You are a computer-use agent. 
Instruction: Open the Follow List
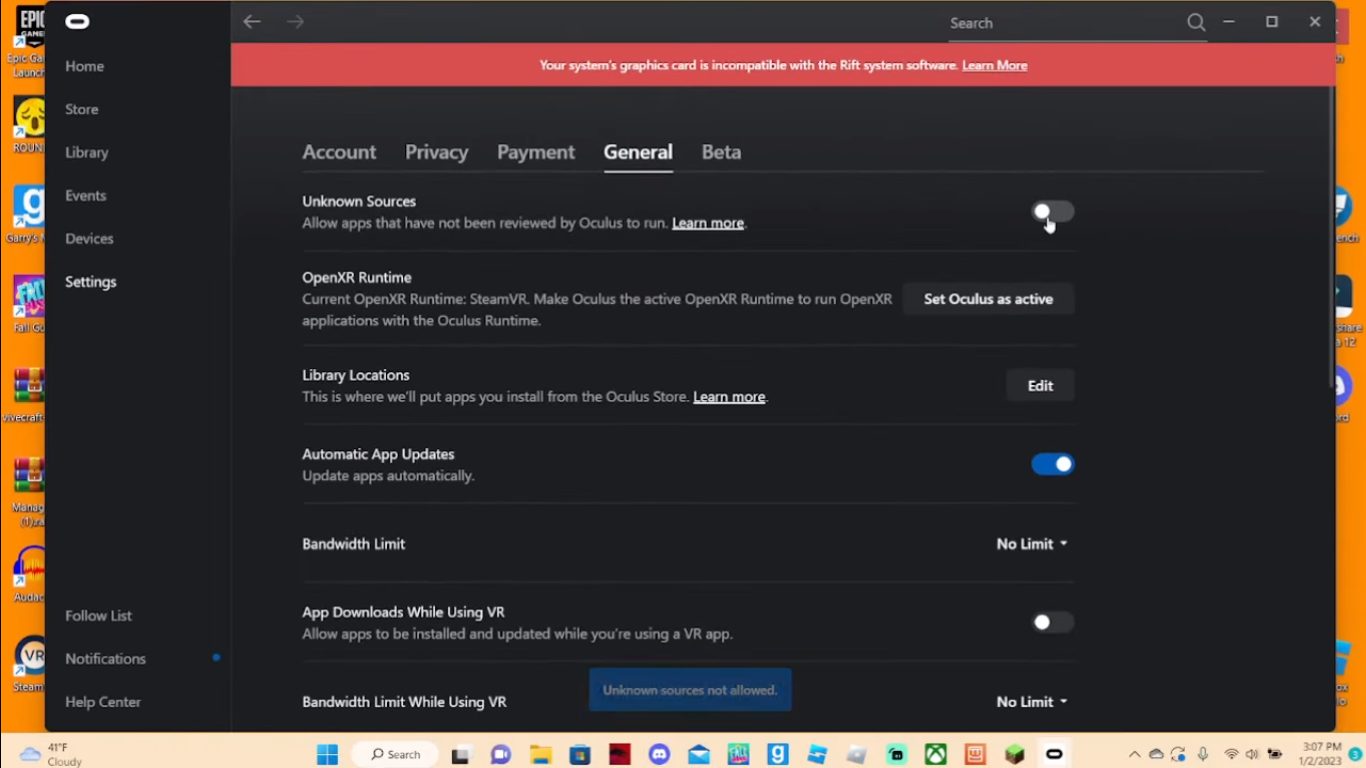point(98,616)
